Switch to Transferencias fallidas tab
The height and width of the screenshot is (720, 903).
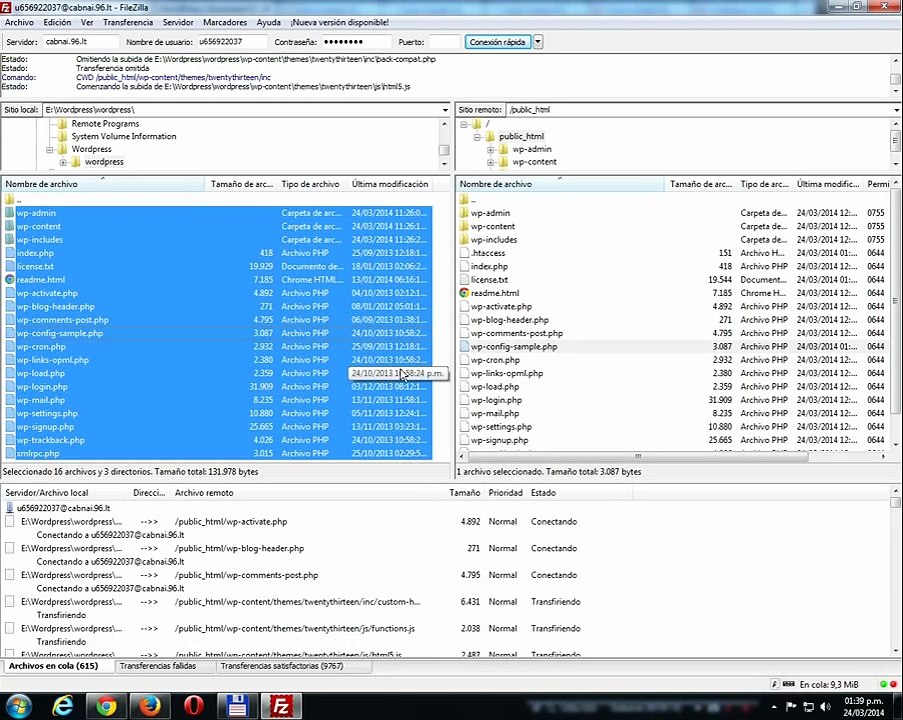coord(158,666)
